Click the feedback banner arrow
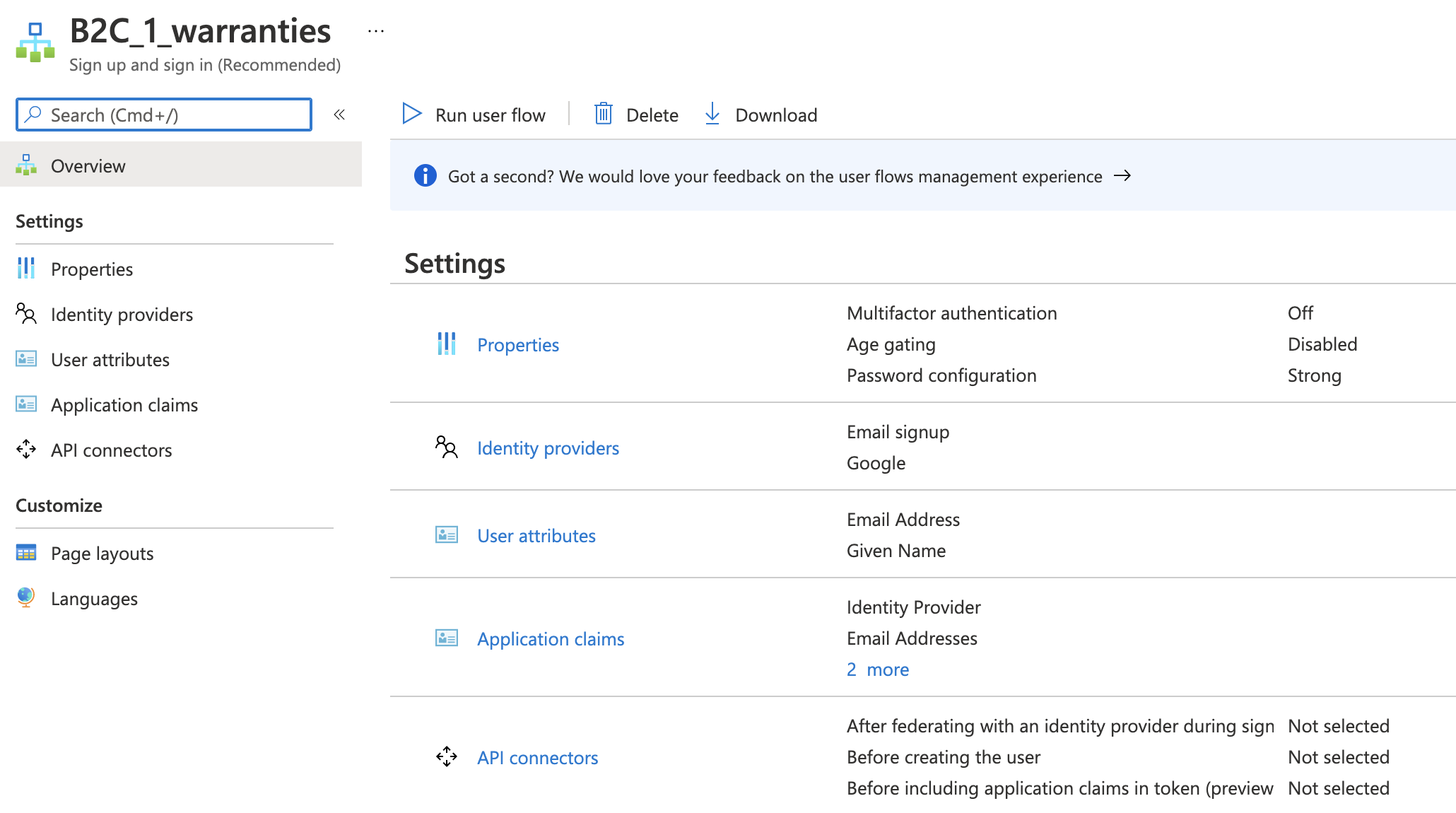 [1122, 176]
